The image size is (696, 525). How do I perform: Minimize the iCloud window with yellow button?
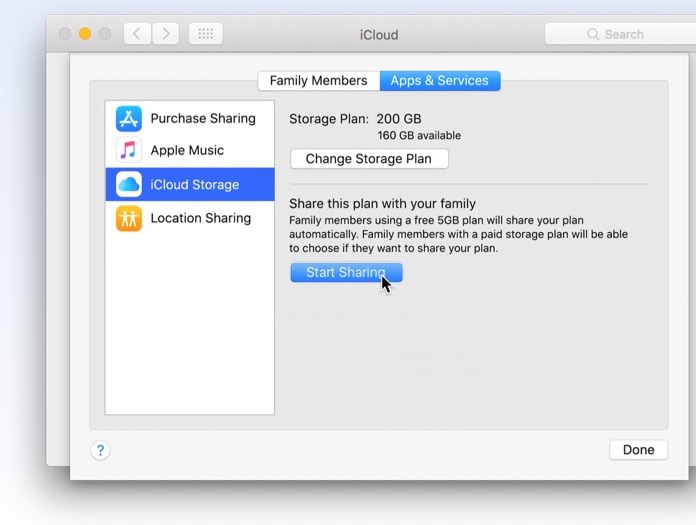click(x=85, y=34)
